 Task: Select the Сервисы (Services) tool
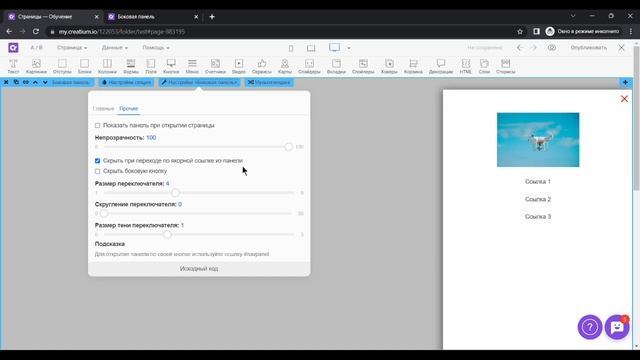[262, 66]
